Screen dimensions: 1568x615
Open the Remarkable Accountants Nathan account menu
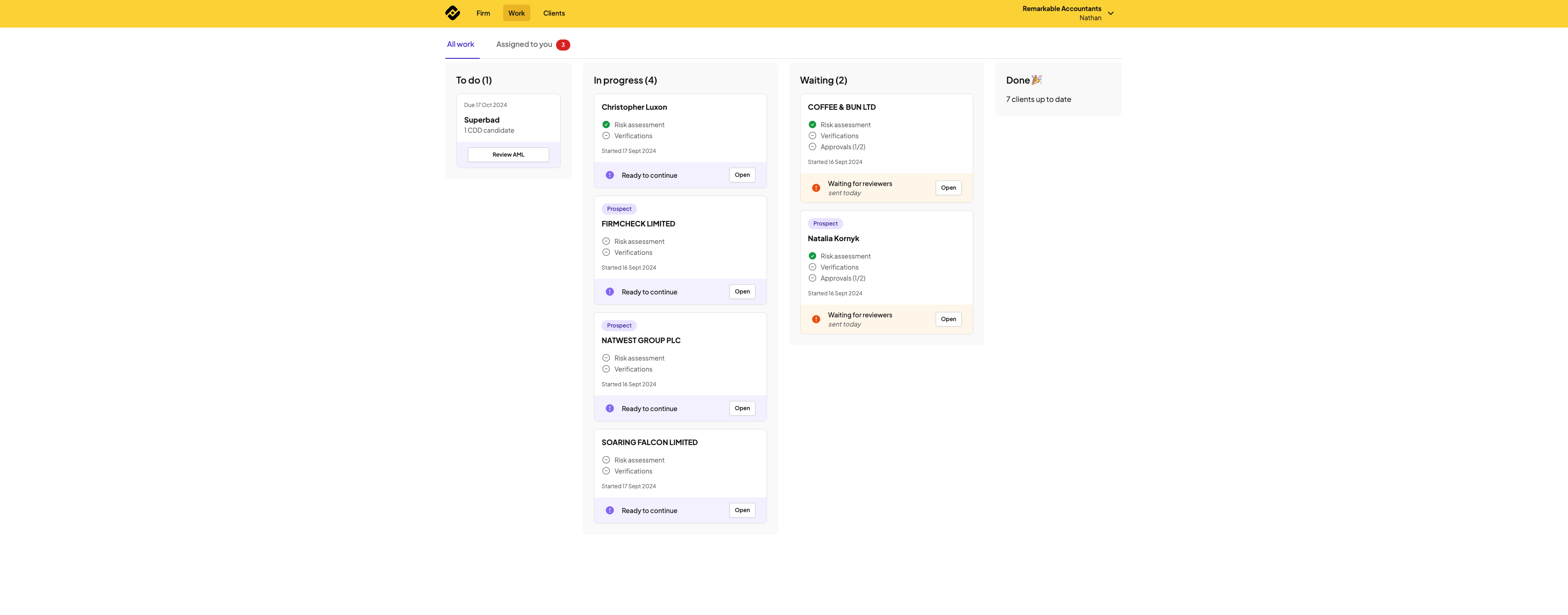tap(1062, 13)
